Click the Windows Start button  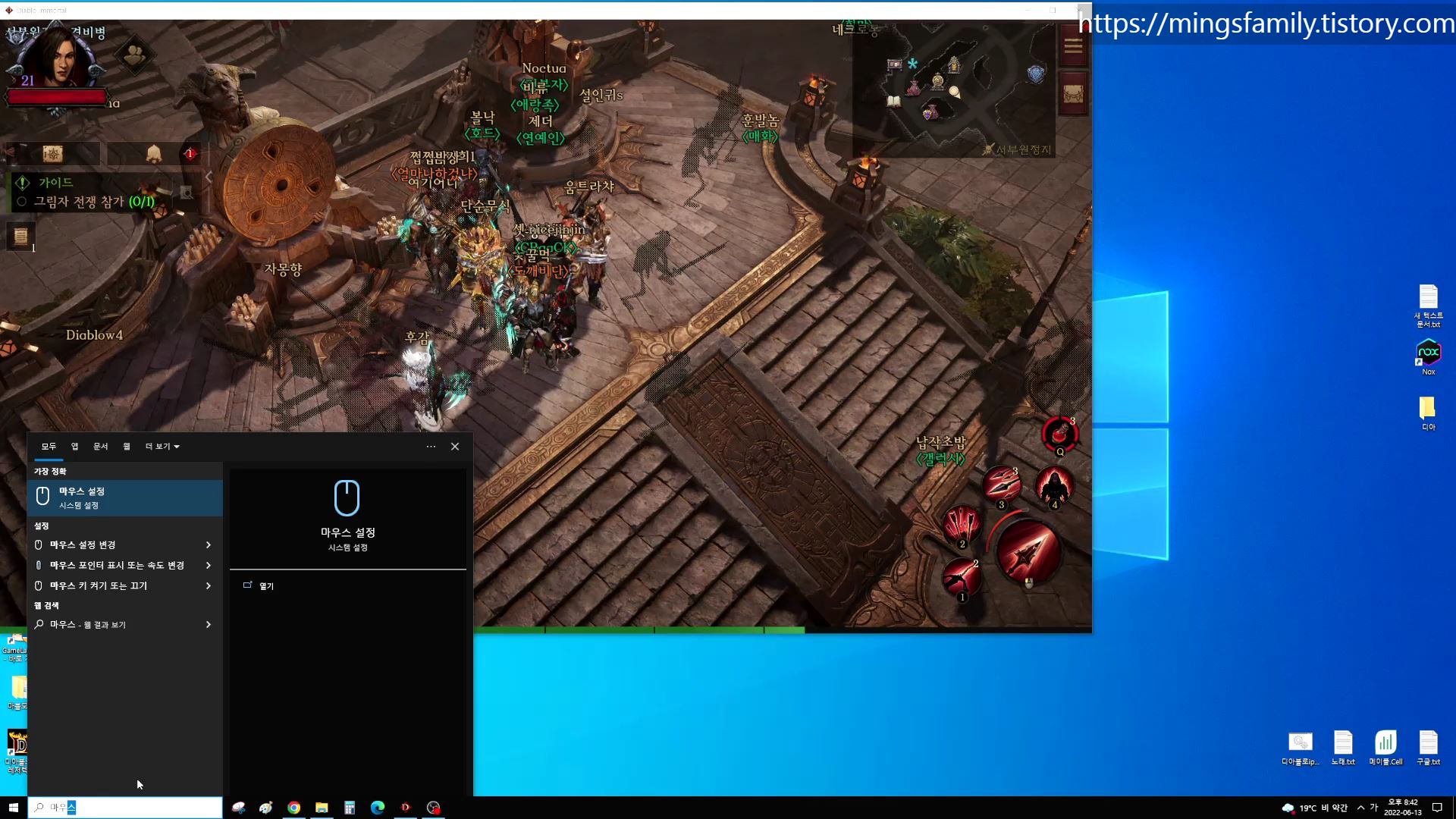pyautogui.click(x=13, y=808)
